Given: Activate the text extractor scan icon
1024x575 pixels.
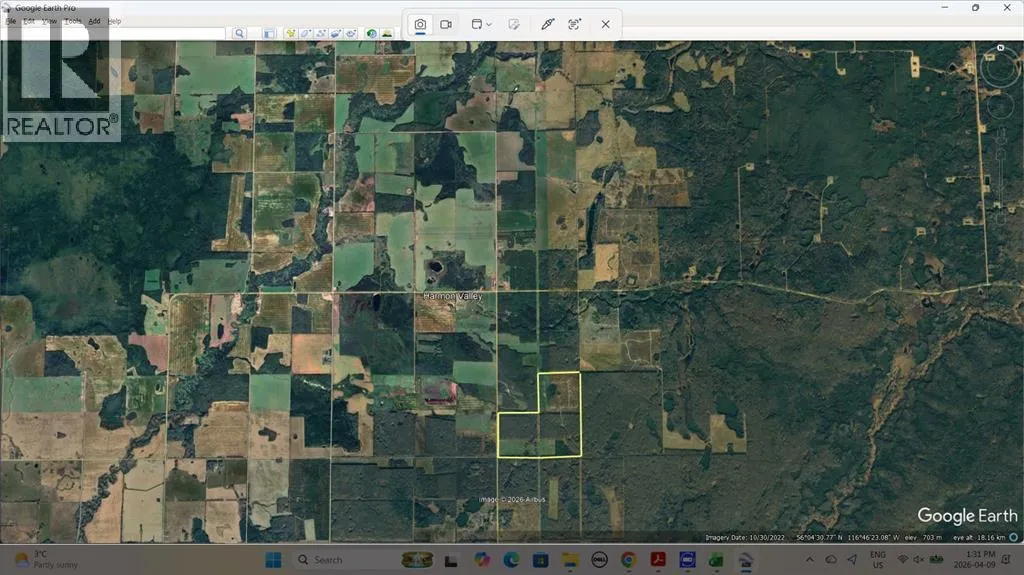Looking at the screenshot, I should click(574, 24).
